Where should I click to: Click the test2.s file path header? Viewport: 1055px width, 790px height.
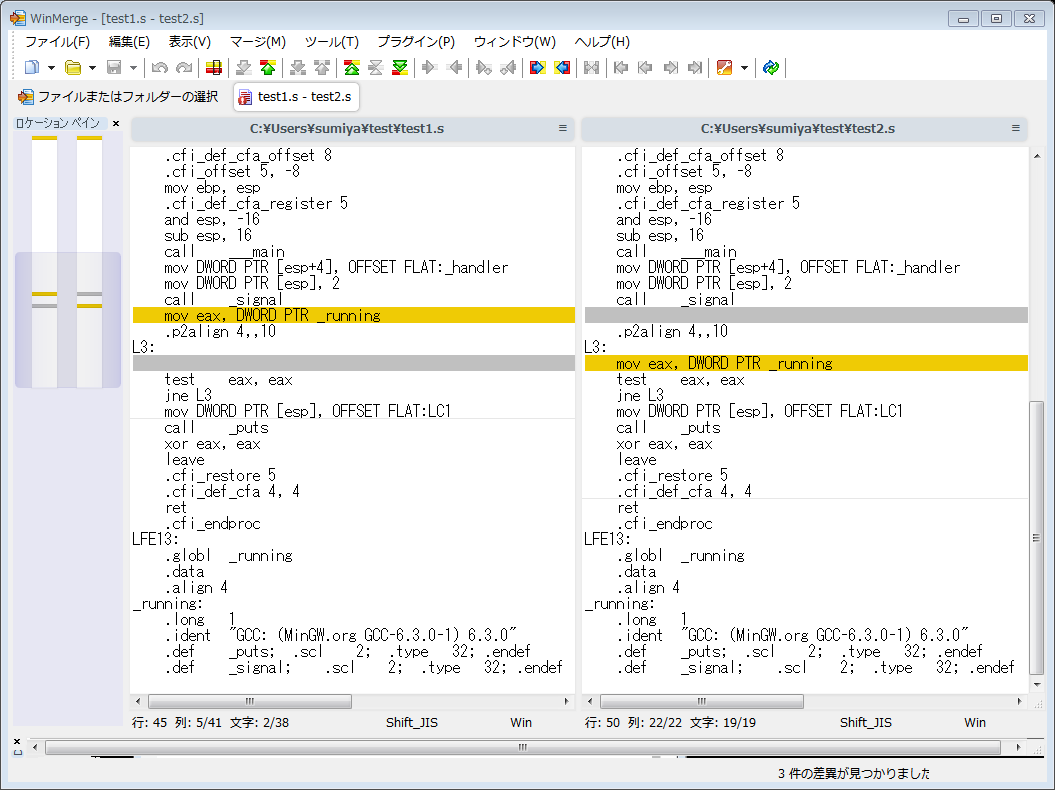(x=797, y=129)
